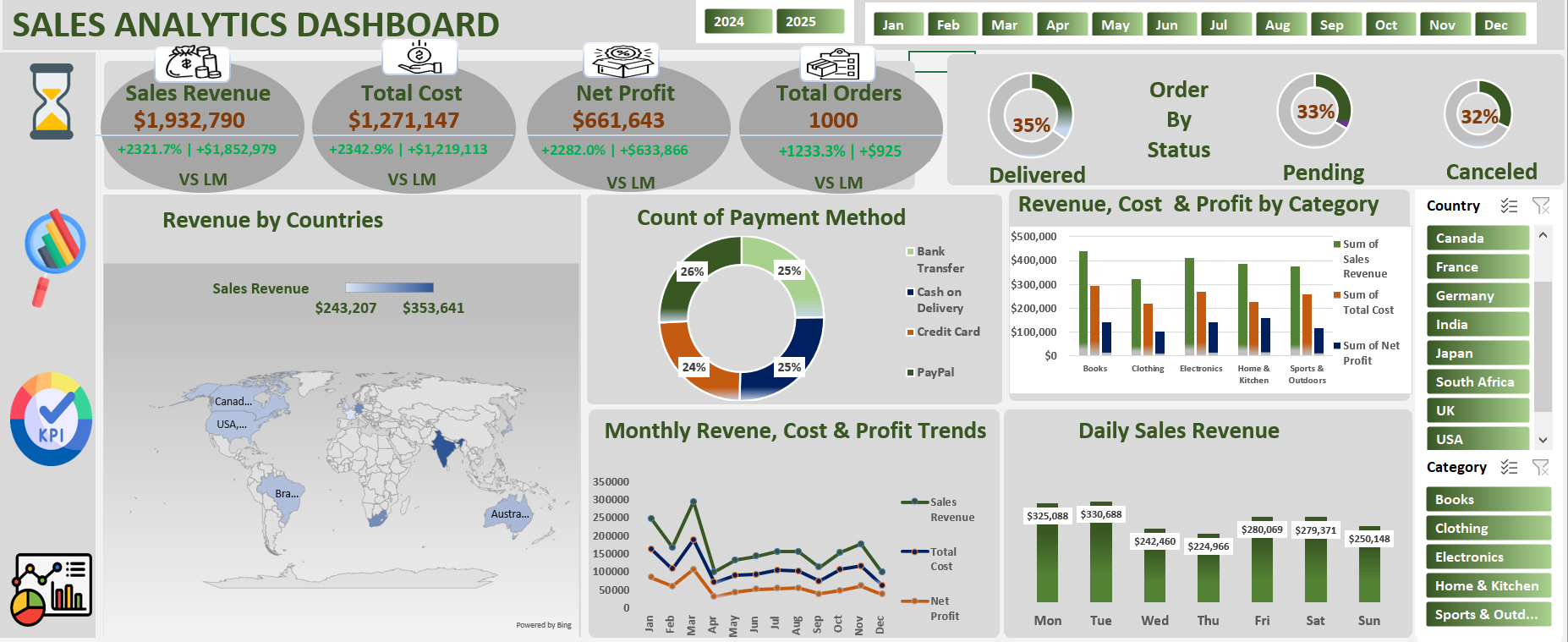Open the report charts icon at bottom-left
This screenshot has width=1568, height=642.
[x=52, y=589]
